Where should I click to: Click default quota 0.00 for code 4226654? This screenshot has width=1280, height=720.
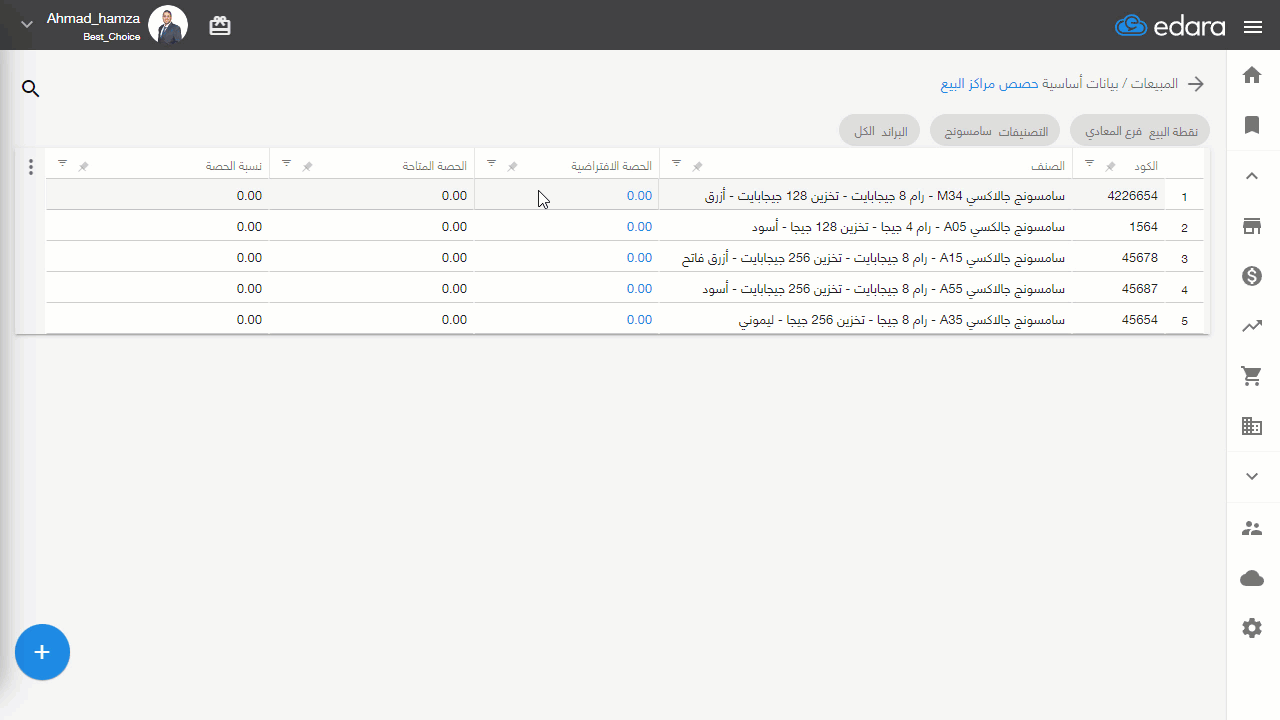(x=639, y=196)
